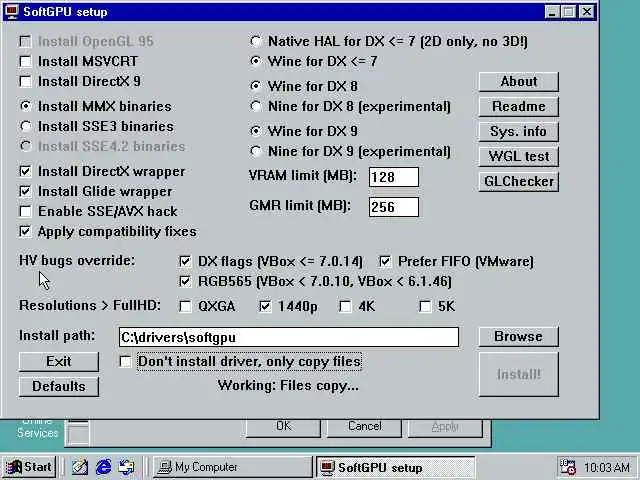Minimize the SoftGPU setup window
Screen dimensions: 640x480
pyautogui.click(x=552, y=12)
